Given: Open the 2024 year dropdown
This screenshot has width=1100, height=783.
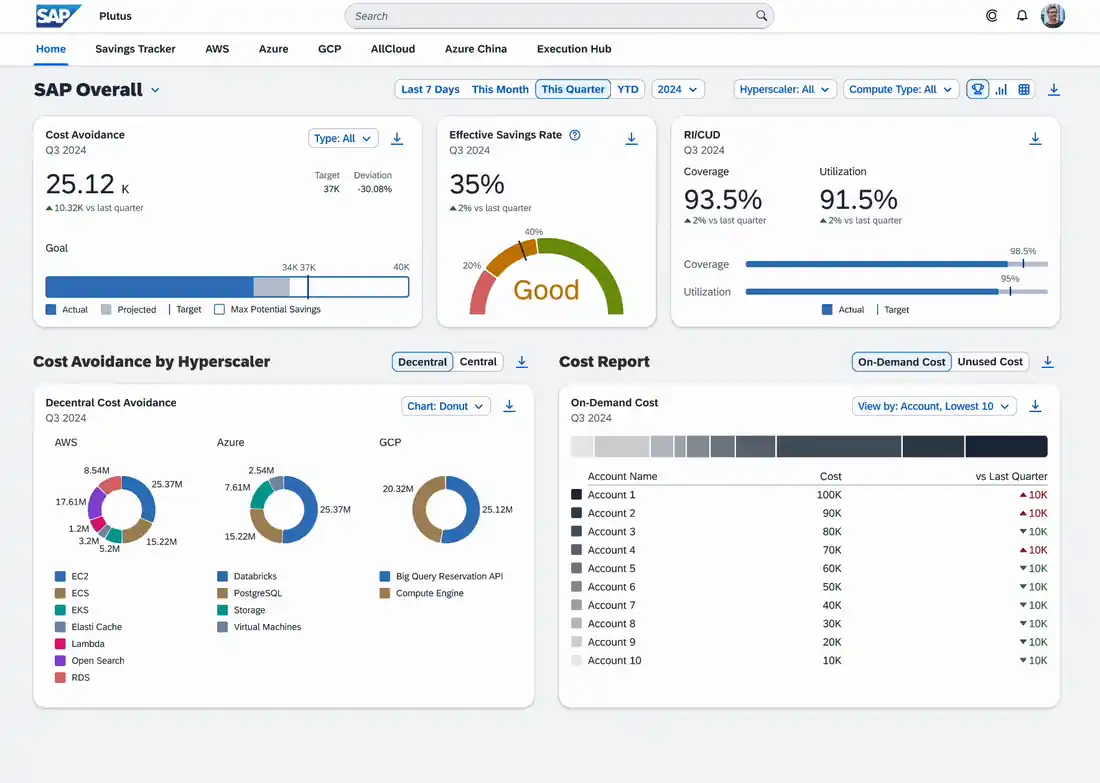Looking at the screenshot, I should coord(678,89).
